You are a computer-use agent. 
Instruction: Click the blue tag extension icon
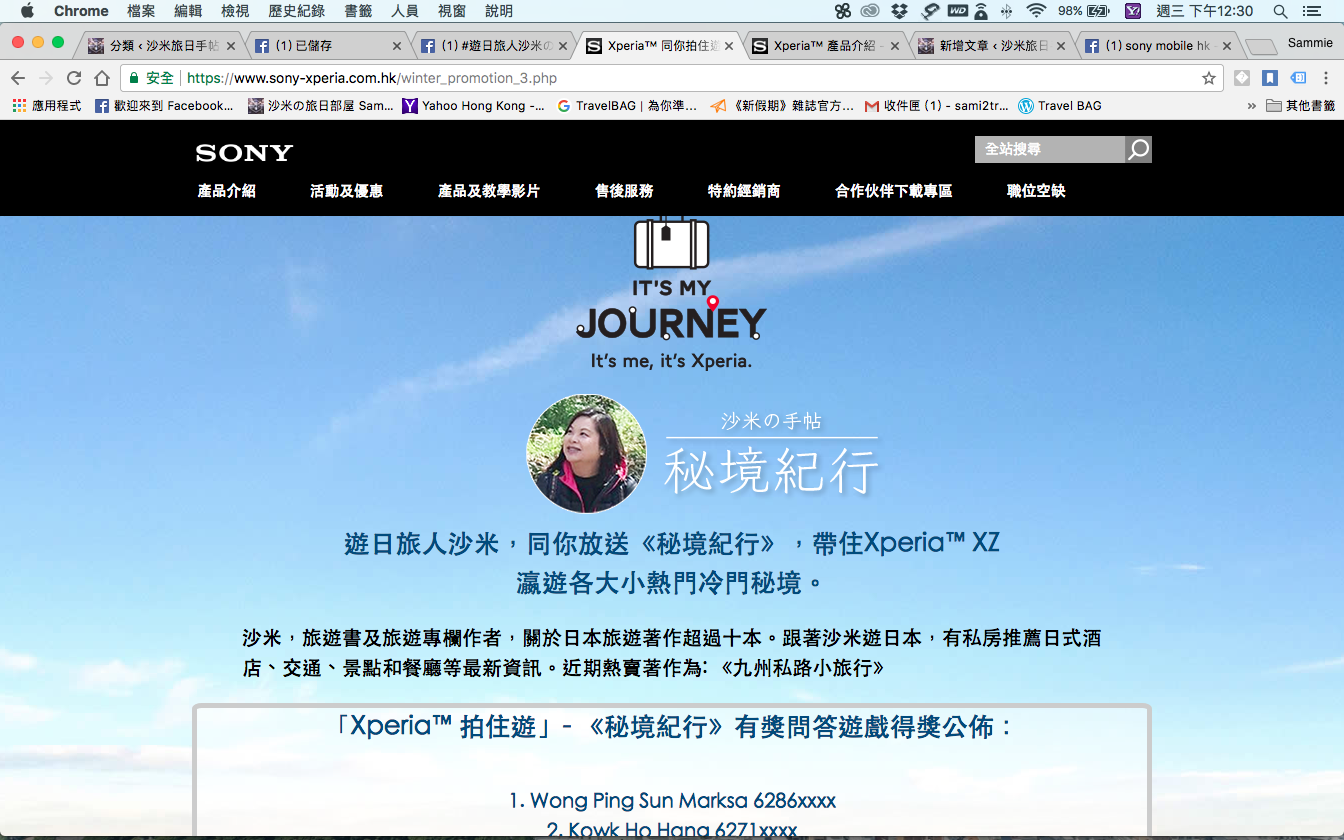click(x=1298, y=78)
